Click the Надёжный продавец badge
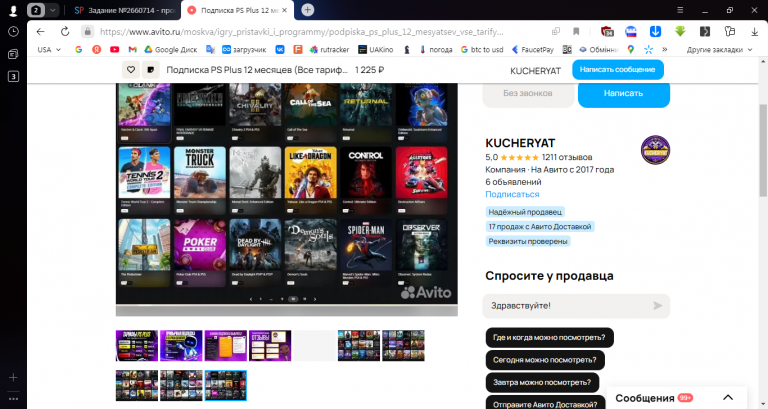768x409 pixels. [525, 212]
